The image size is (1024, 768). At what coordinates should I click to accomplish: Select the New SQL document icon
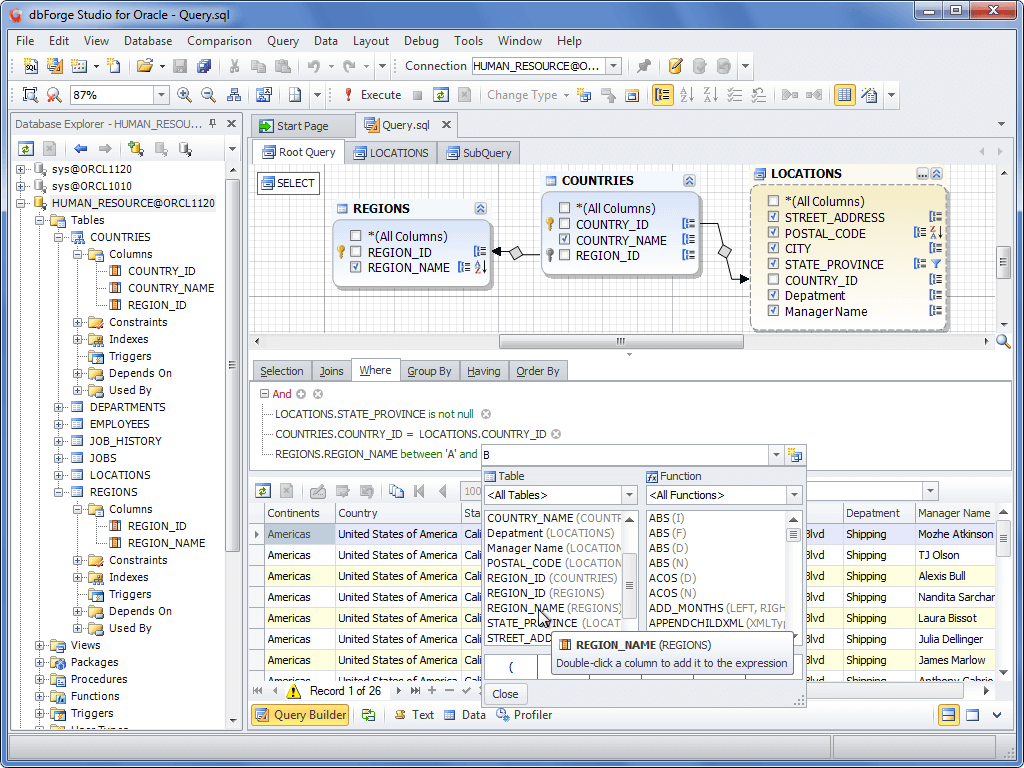[30, 66]
